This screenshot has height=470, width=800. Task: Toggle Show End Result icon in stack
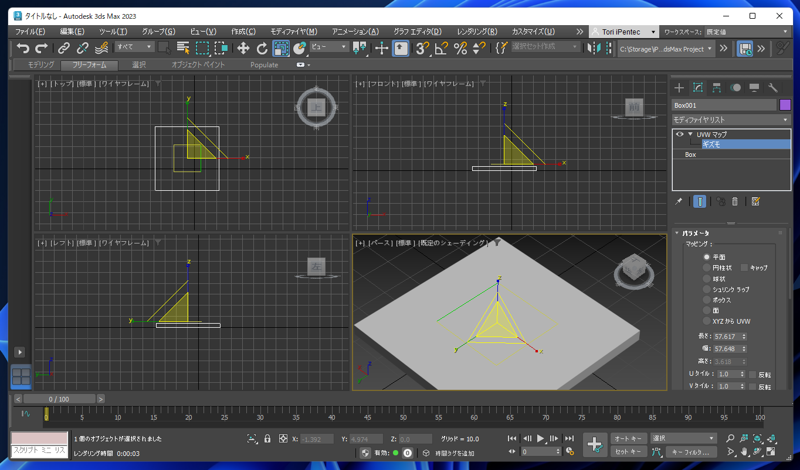point(700,202)
